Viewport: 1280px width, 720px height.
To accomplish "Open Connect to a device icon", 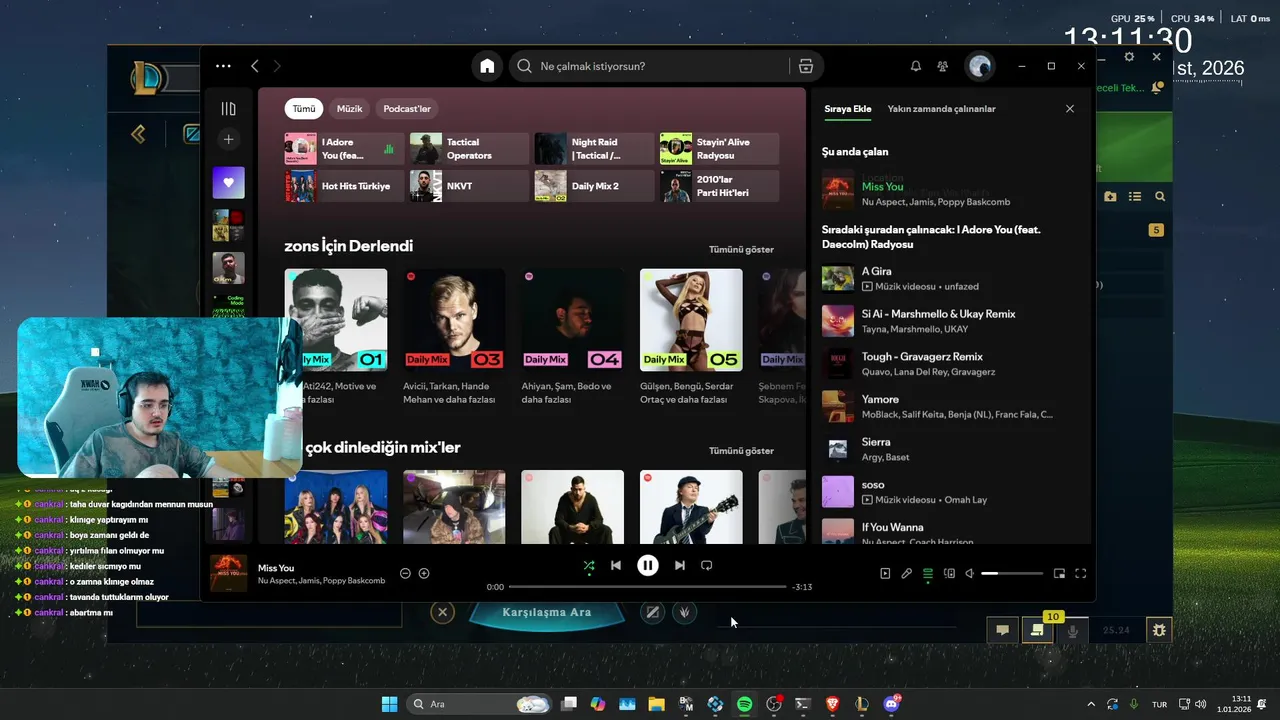I will pos(950,574).
